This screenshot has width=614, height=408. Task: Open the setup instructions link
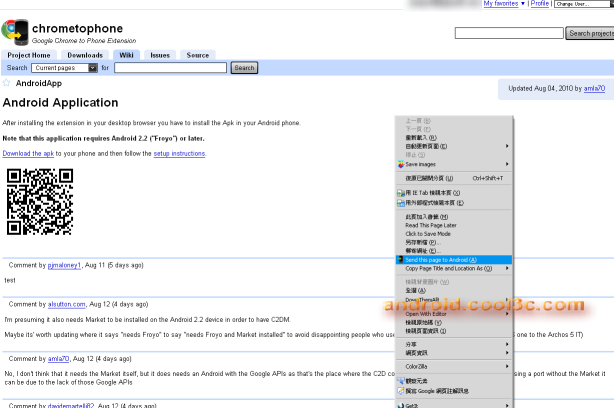tap(179, 153)
